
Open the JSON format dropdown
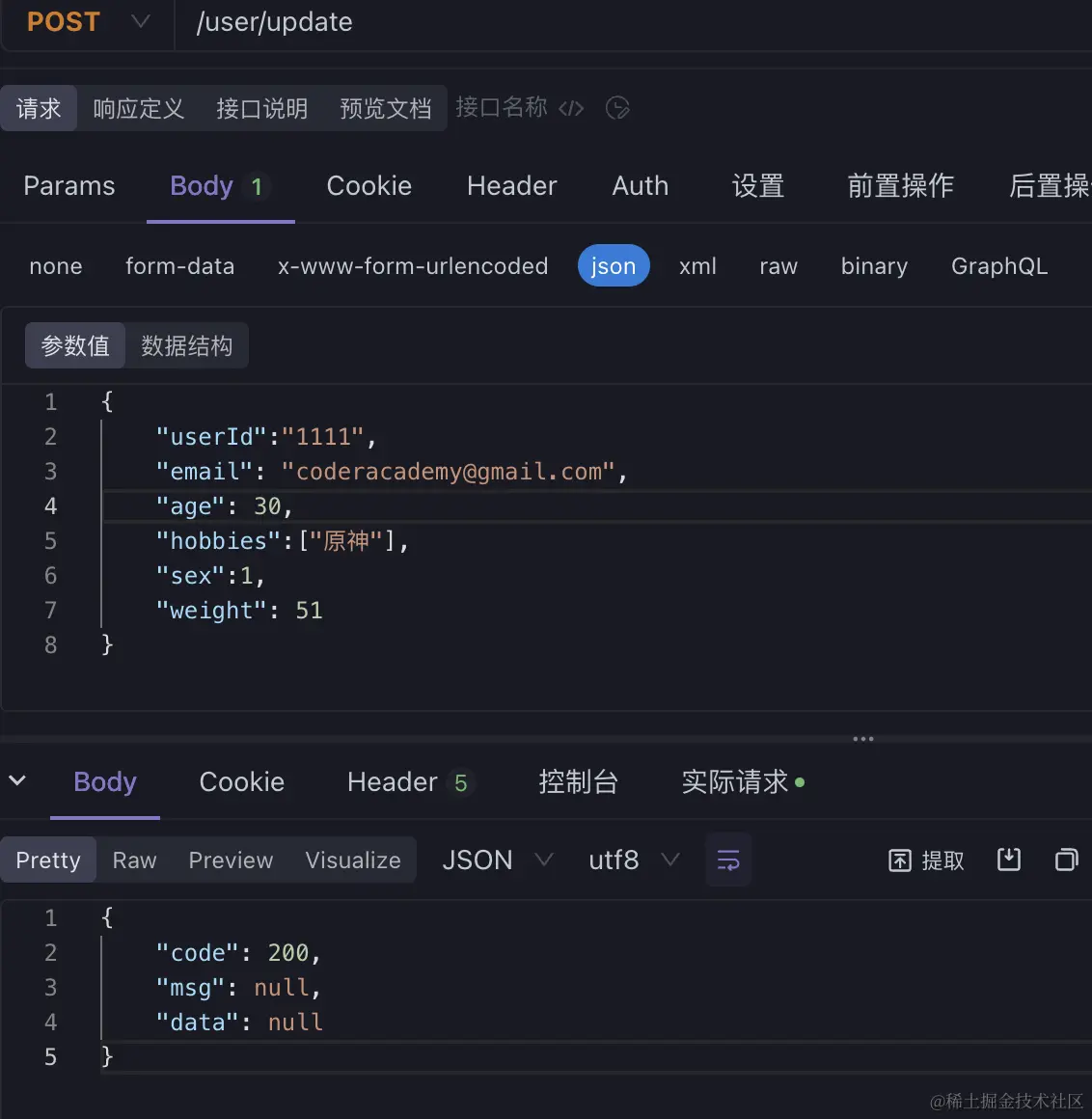[497, 860]
